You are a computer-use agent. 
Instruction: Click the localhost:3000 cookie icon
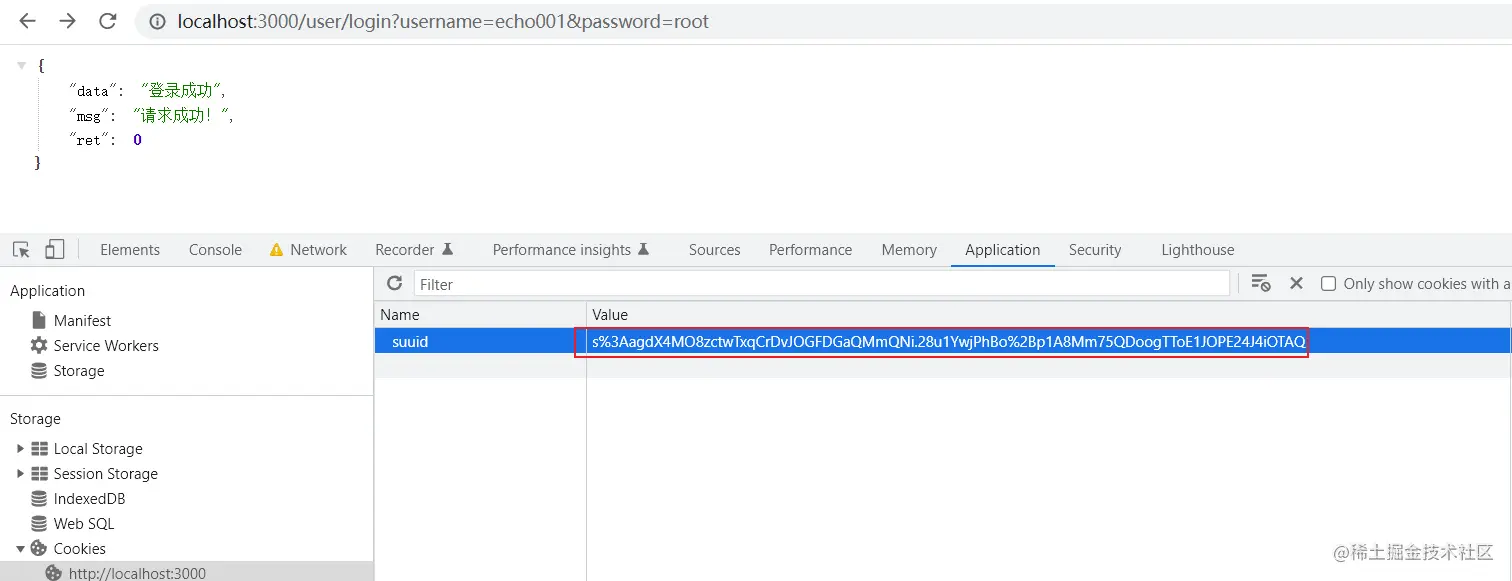click(53, 573)
